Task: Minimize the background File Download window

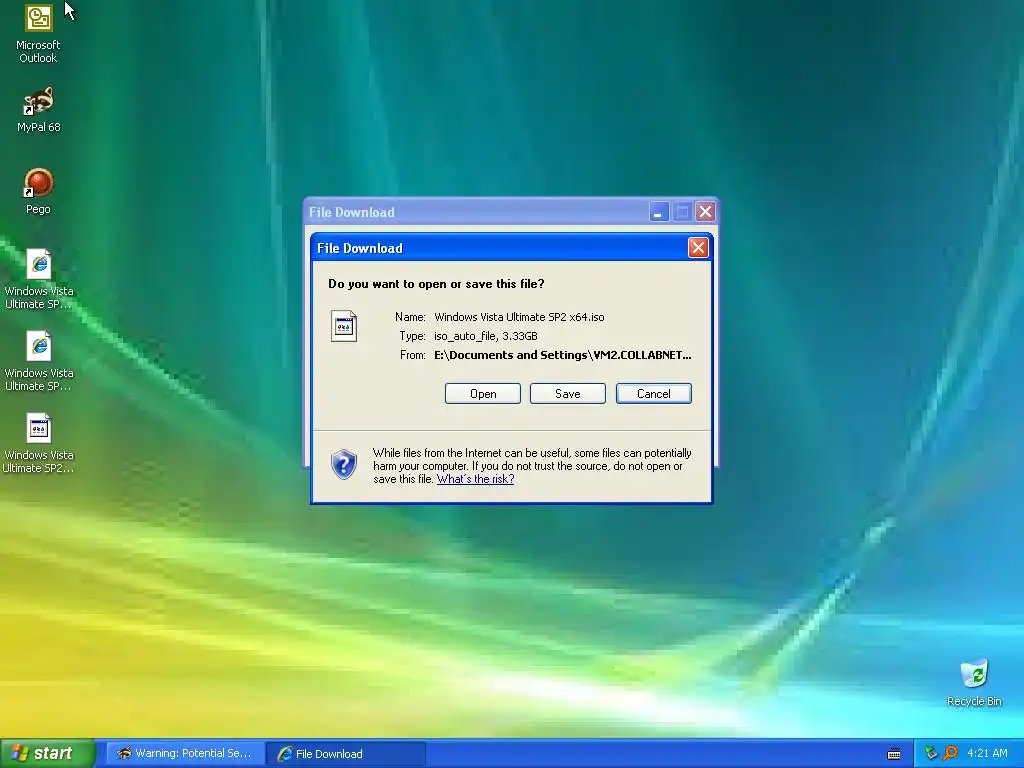Action: pyautogui.click(x=659, y=212)
